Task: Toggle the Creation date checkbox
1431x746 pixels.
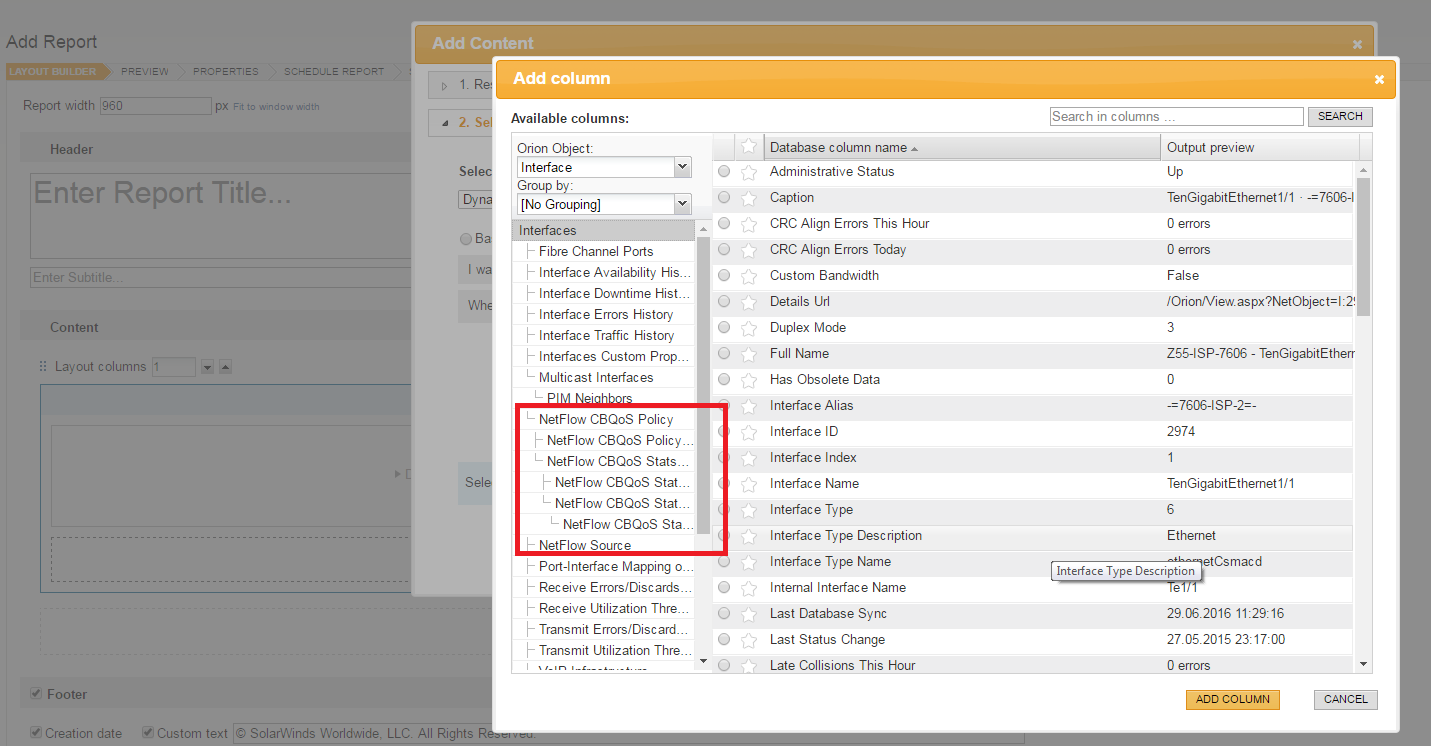Action: (36, 733)
